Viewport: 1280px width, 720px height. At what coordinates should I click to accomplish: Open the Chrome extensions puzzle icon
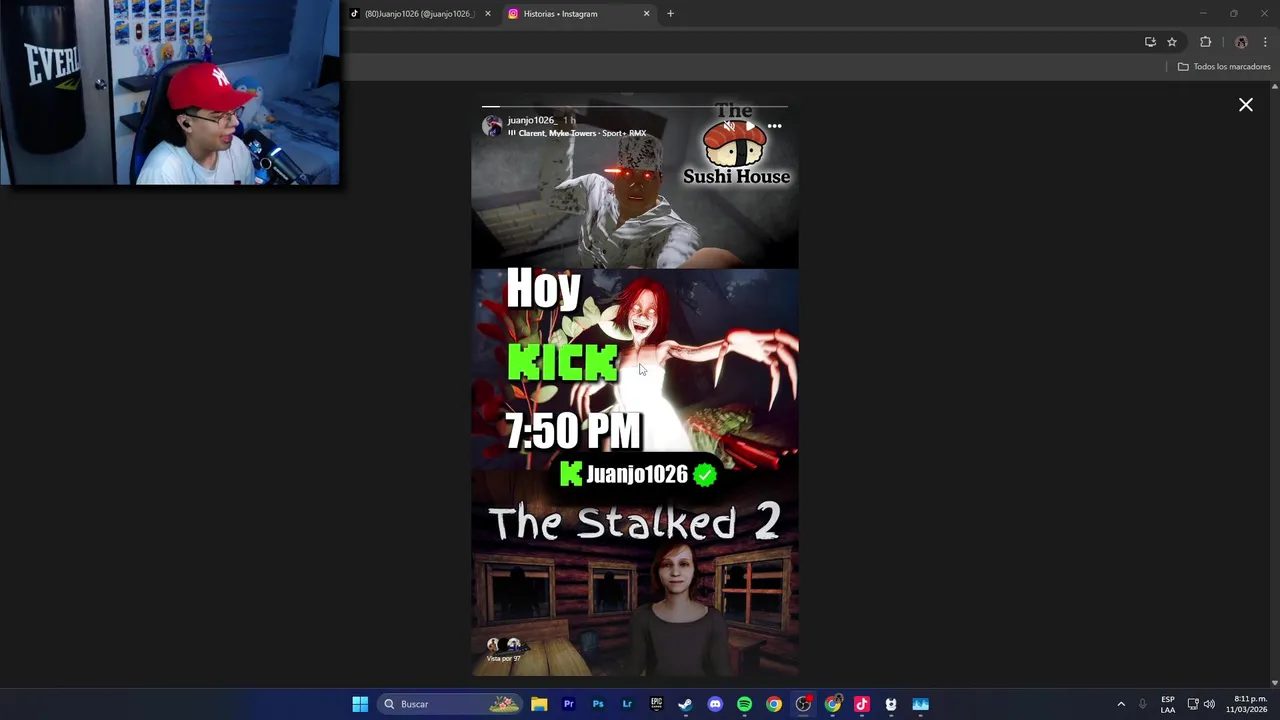[1205, 42]
